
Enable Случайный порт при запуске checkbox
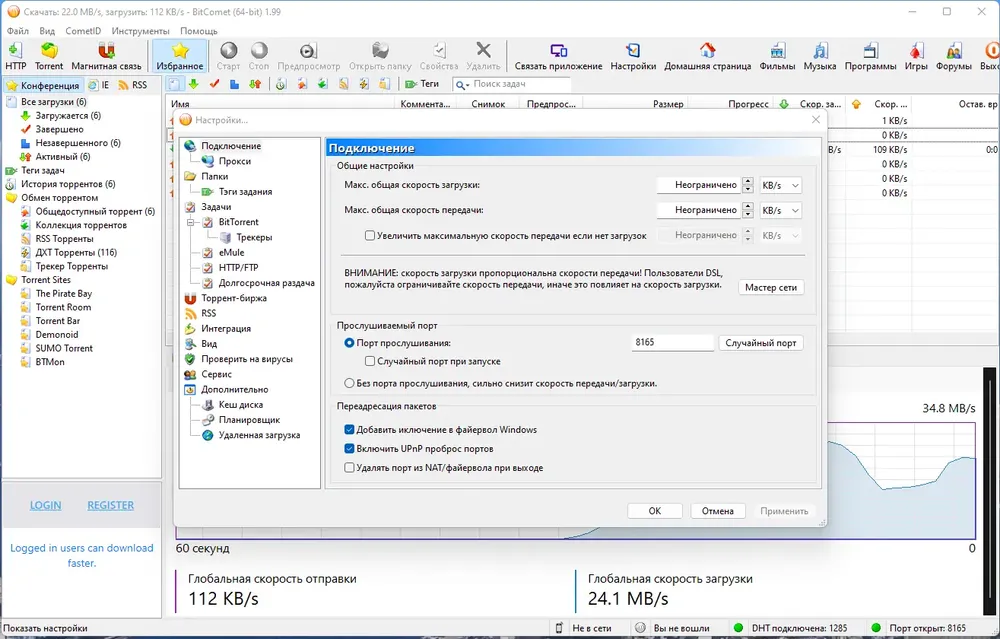pyautogui.click(x=370, y=361)
